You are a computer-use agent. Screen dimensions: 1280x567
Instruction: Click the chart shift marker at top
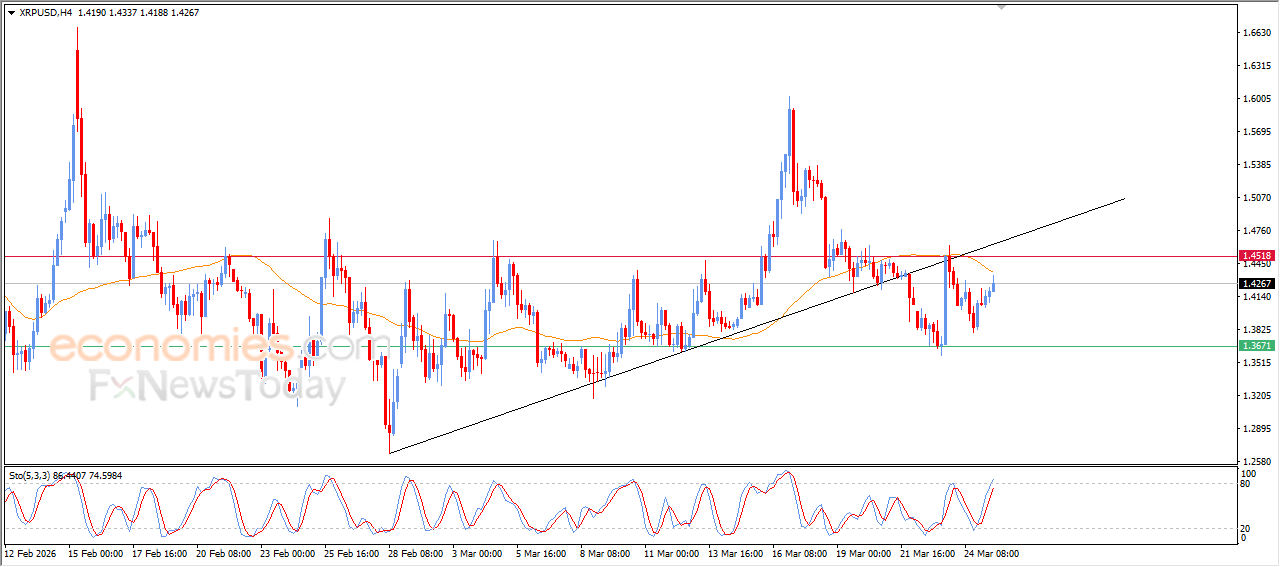coord(1001,6)
